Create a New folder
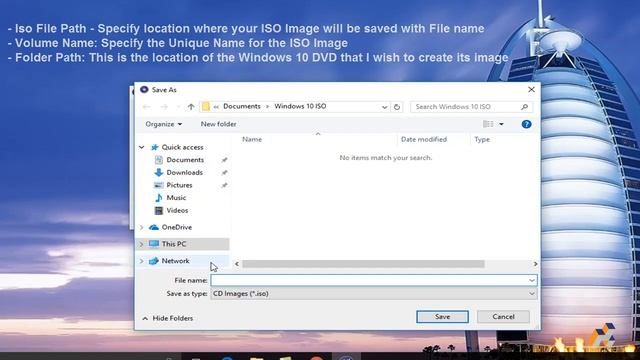Image resolution: width=640 pixels, height=360 pixels. [218, 124]
